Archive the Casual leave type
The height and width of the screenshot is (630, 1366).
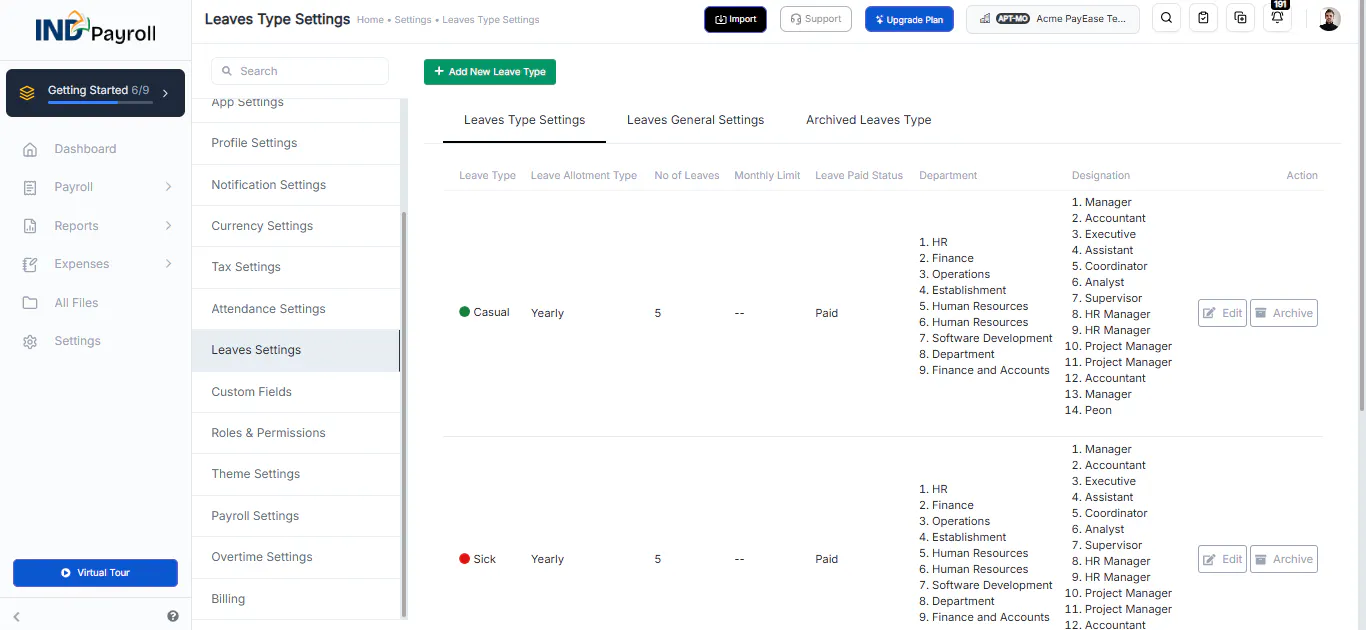(1284, 313)
